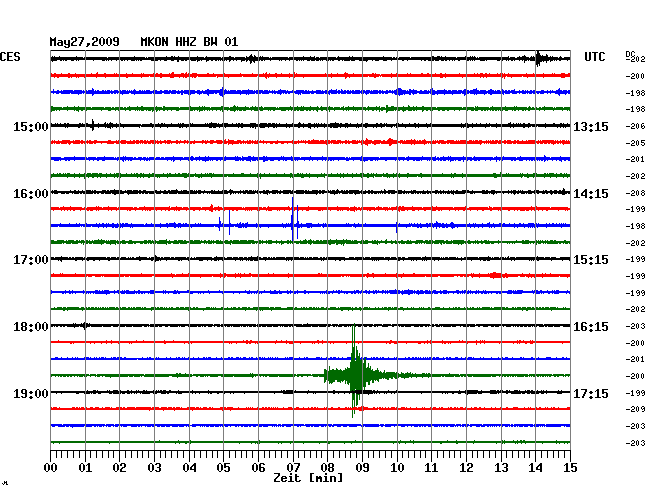This screenshot has width=650, height=494.
Task: Click the red burst near minute 13 below 17:00
Action: 495,275
